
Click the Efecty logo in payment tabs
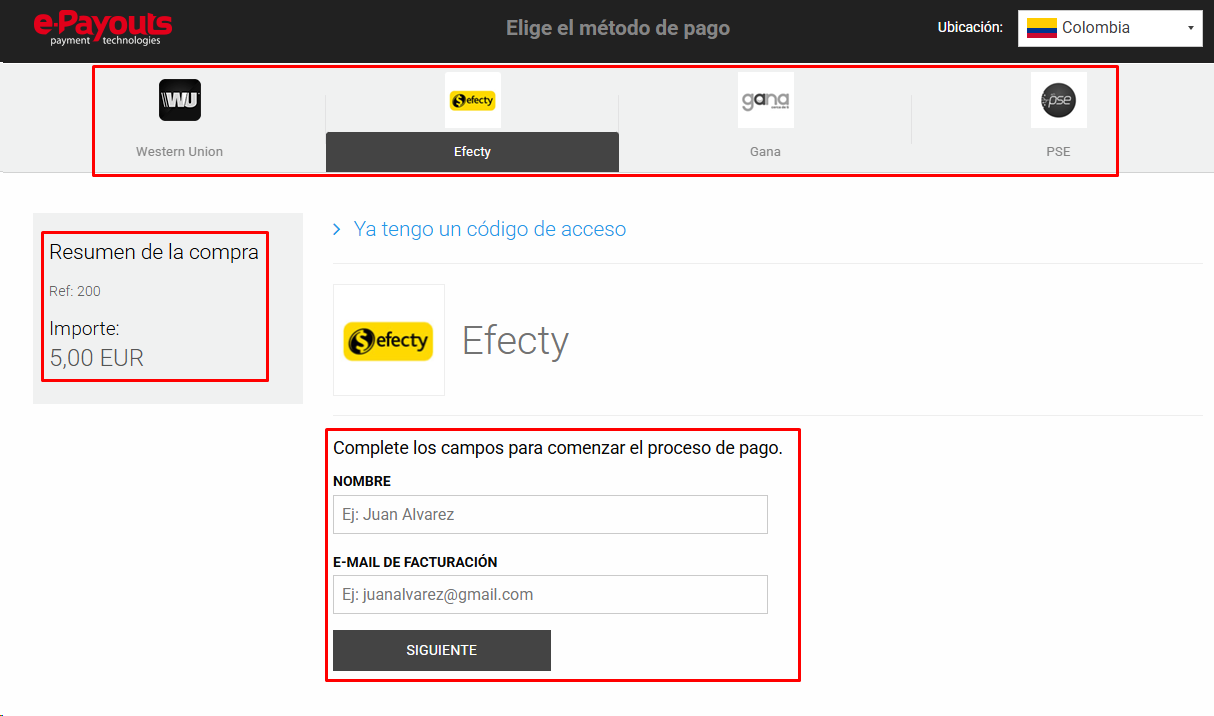point(473,100)
